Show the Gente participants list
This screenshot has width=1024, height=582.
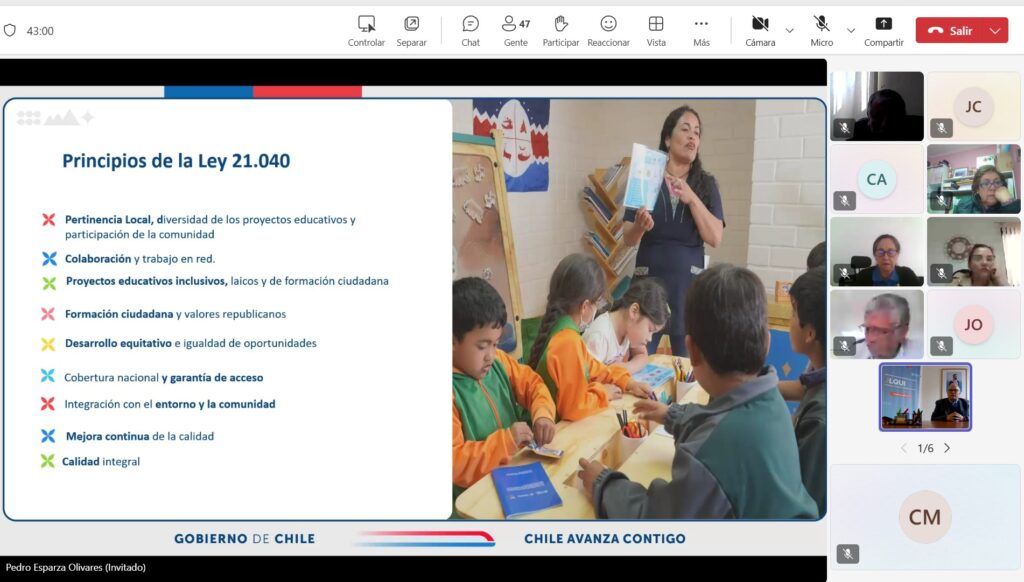[516, 30]
